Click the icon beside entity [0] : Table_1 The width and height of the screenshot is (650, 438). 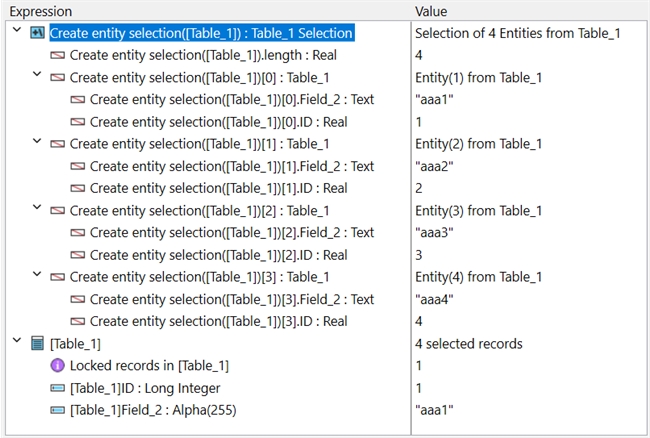coord(58,77)
